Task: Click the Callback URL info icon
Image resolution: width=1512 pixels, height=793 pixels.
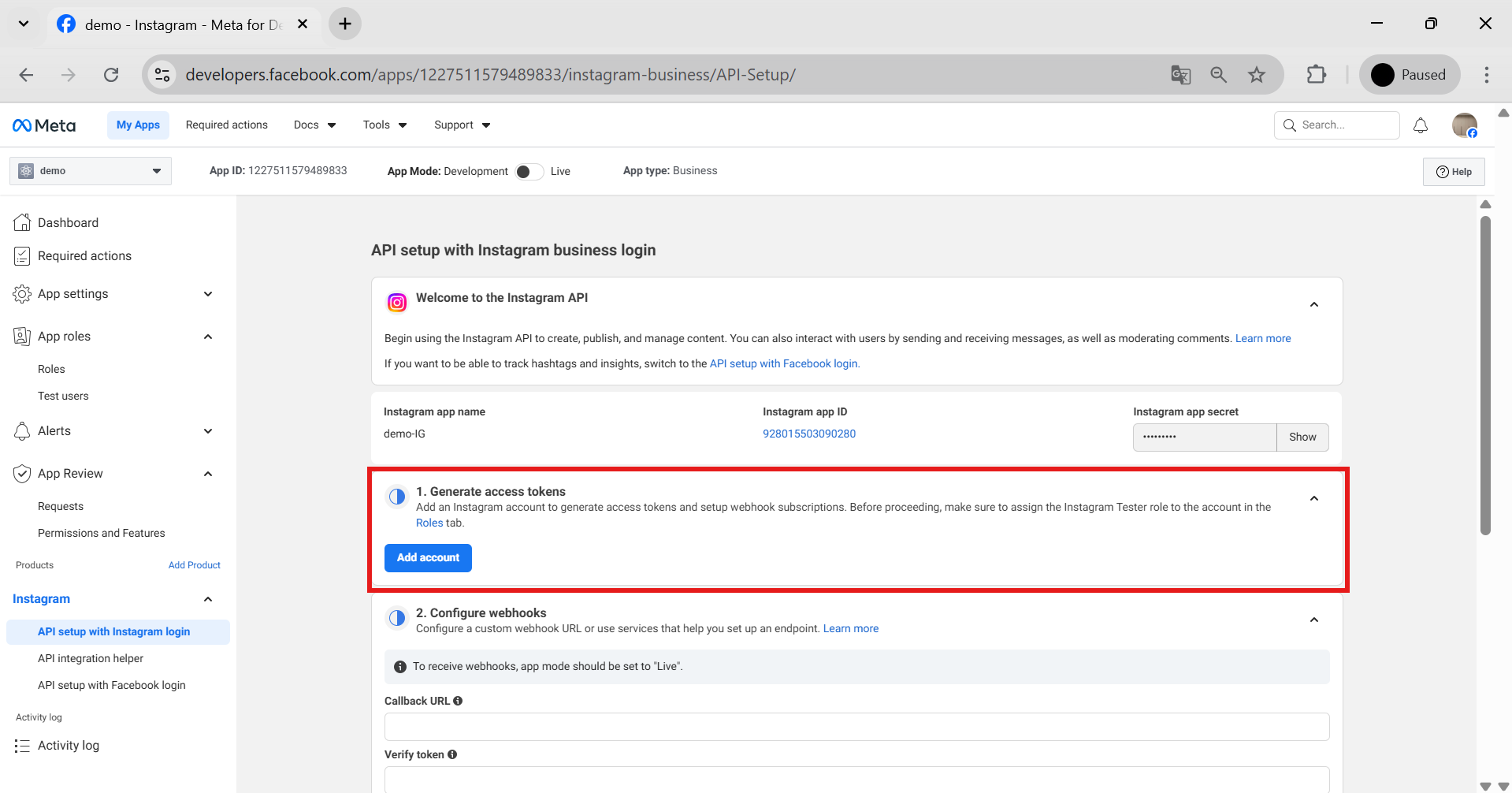Action: [x=458, y=701]
